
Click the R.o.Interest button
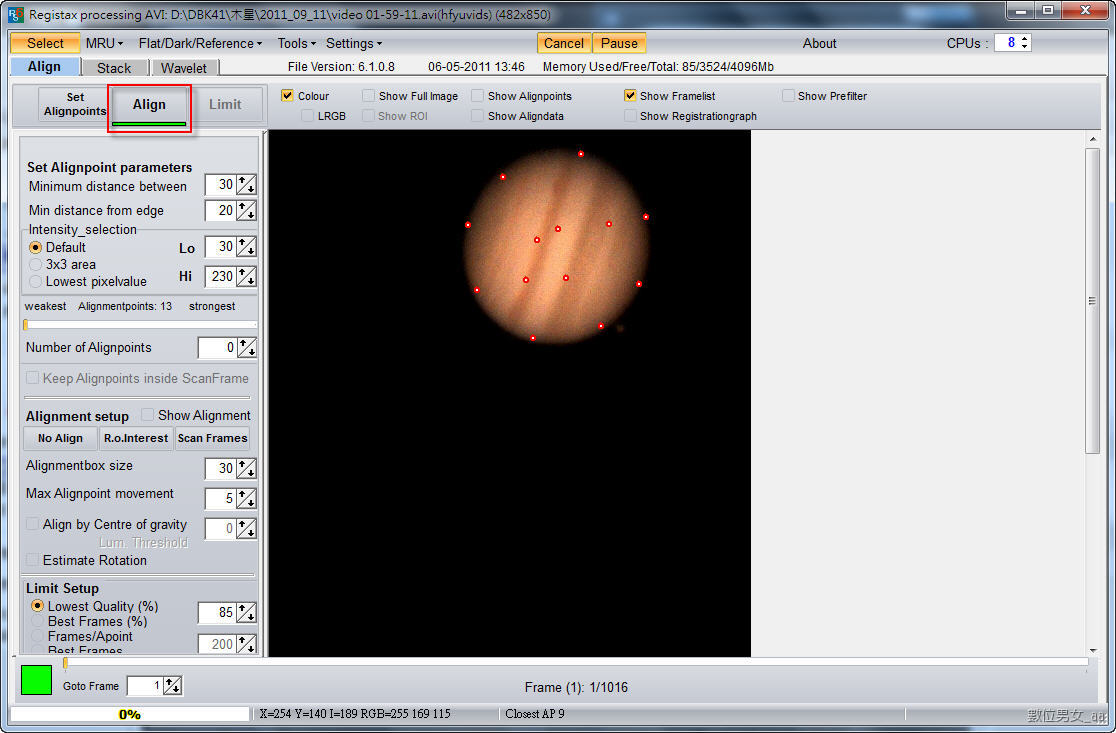pyautogui.click(x=136, y=438)
